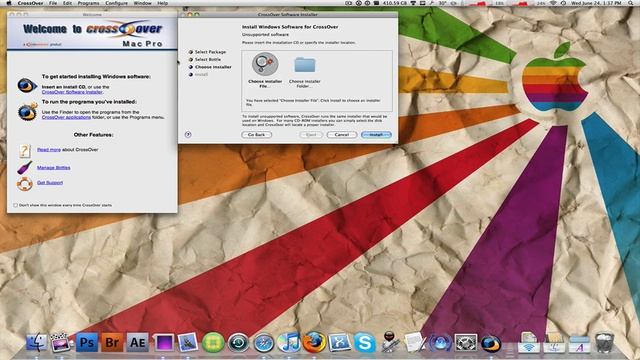
Task: Open the Manage Bottles link
Action: 53,168
